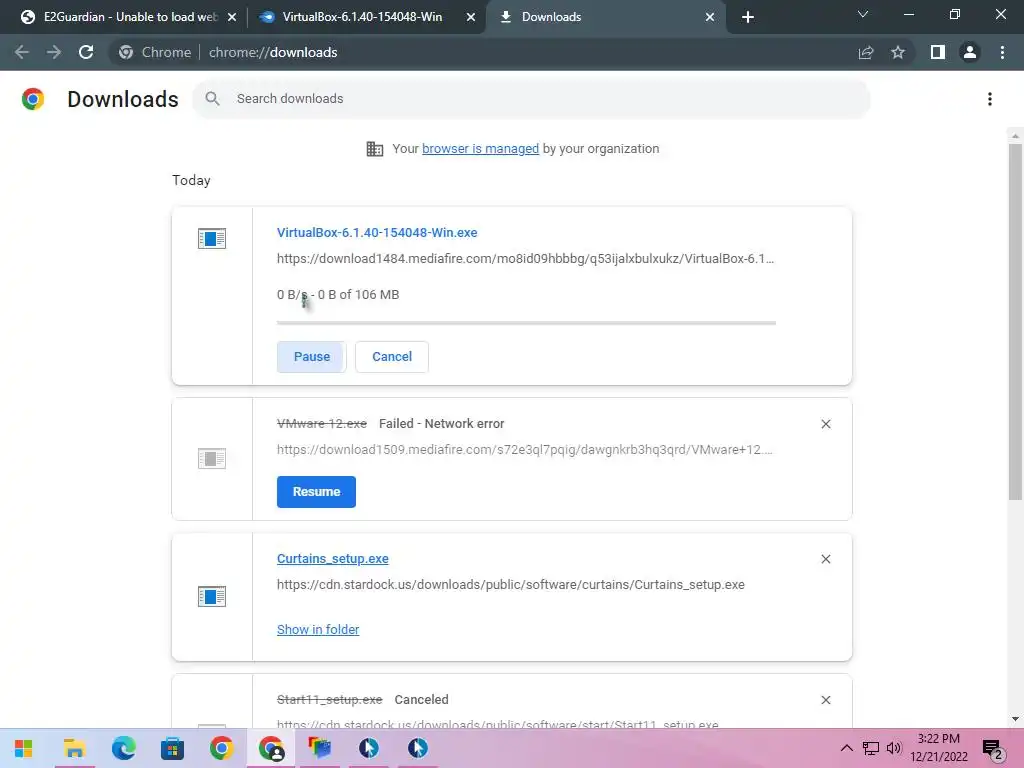1024x768 pixels.
Task: Launch Microsoft Edge from the taskbar
Action: pyautogui.click(x=123, y=748)
